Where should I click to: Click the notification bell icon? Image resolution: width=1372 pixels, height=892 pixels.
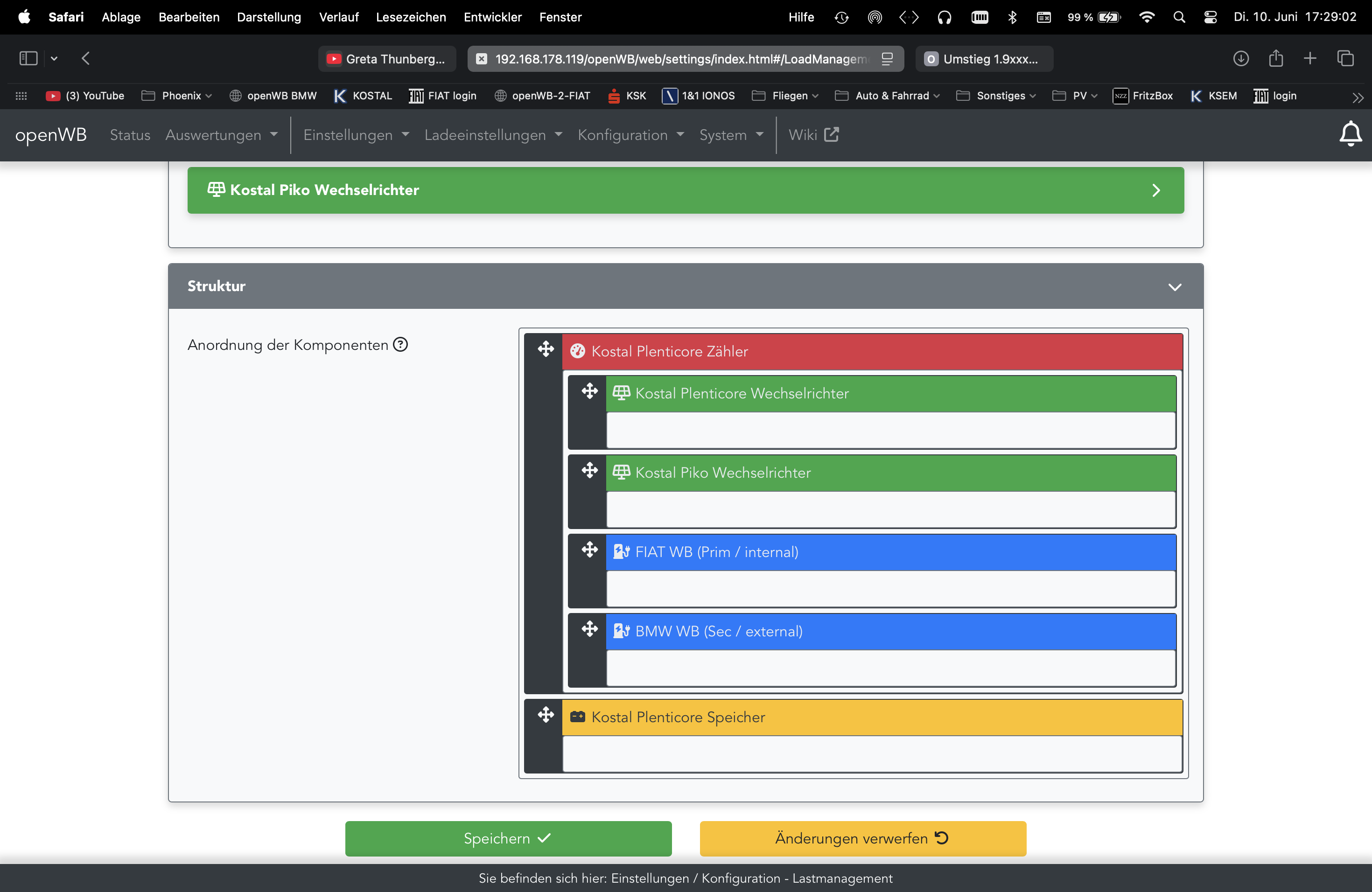1350,134
